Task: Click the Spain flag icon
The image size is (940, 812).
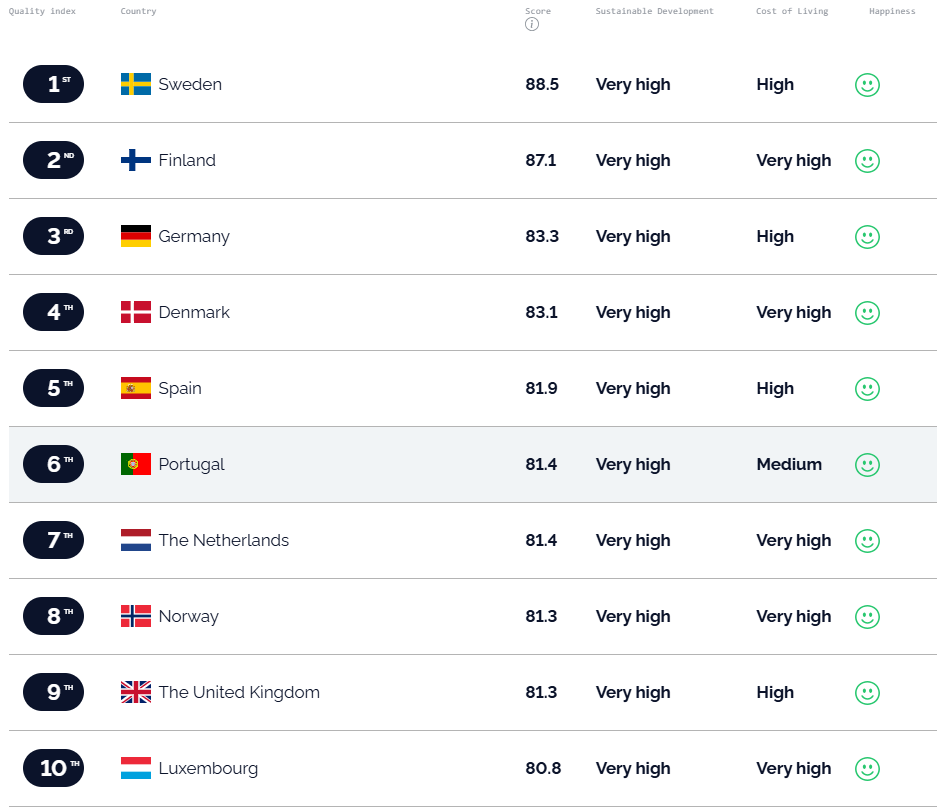Action: click(136, 389)
